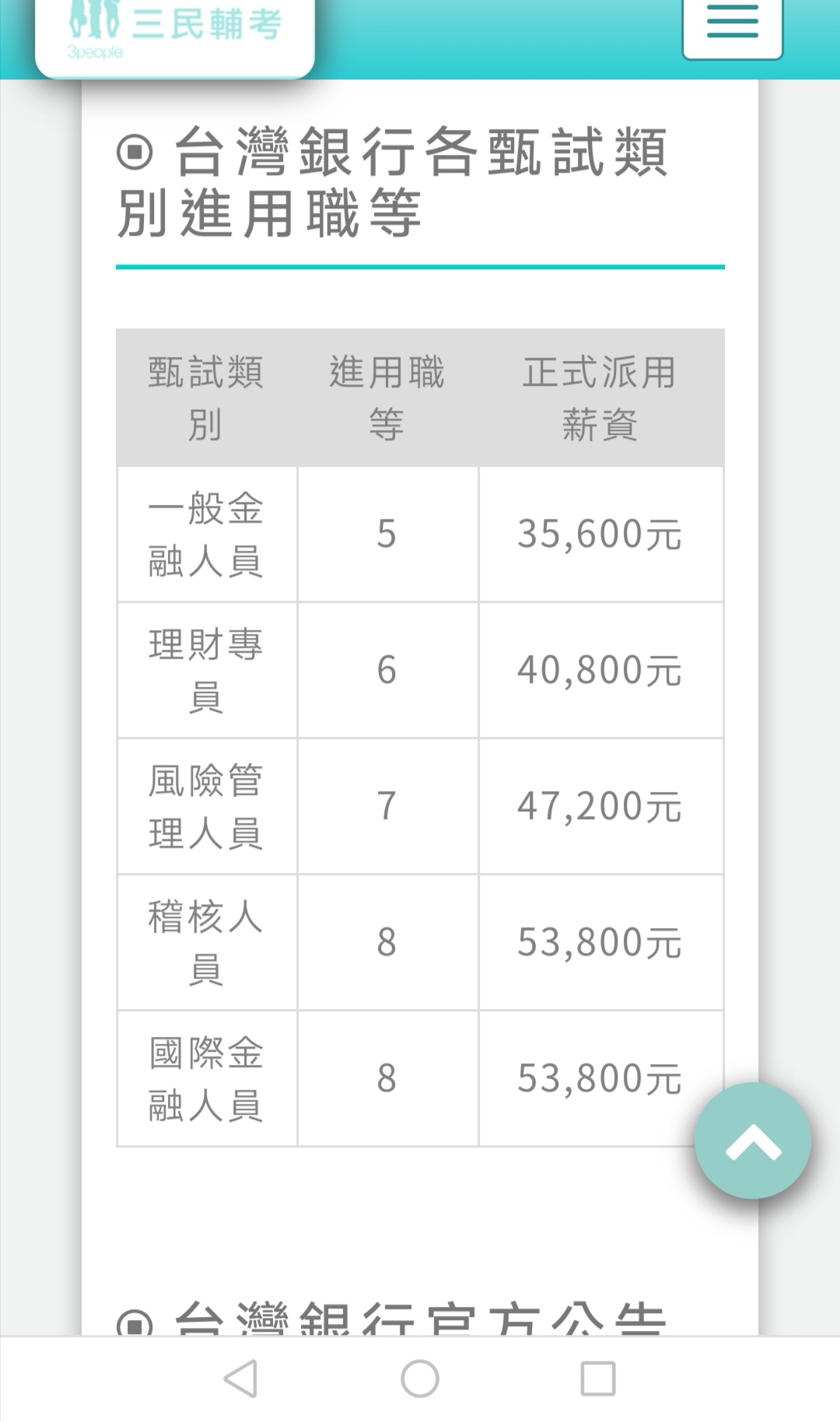The width and height of the screenshot is (840, 1422).
Task: Select the 甄試類別 column header
Action: [x=206, y=398]
